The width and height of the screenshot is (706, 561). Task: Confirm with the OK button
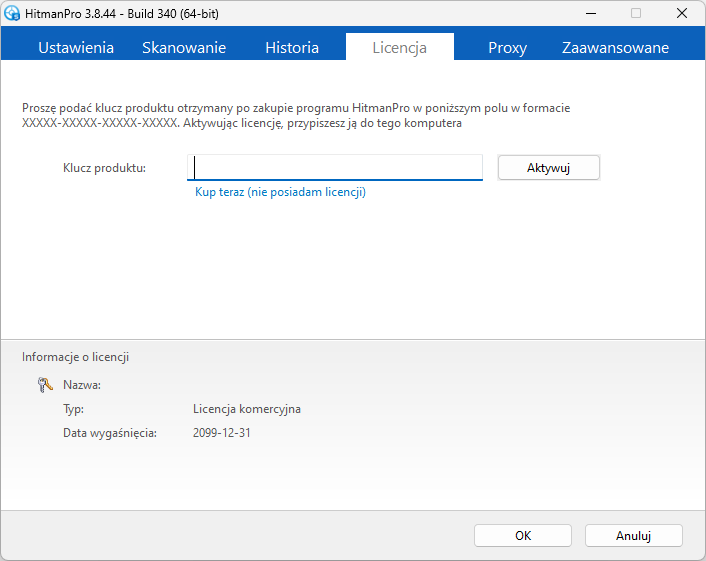click(523, 536)
